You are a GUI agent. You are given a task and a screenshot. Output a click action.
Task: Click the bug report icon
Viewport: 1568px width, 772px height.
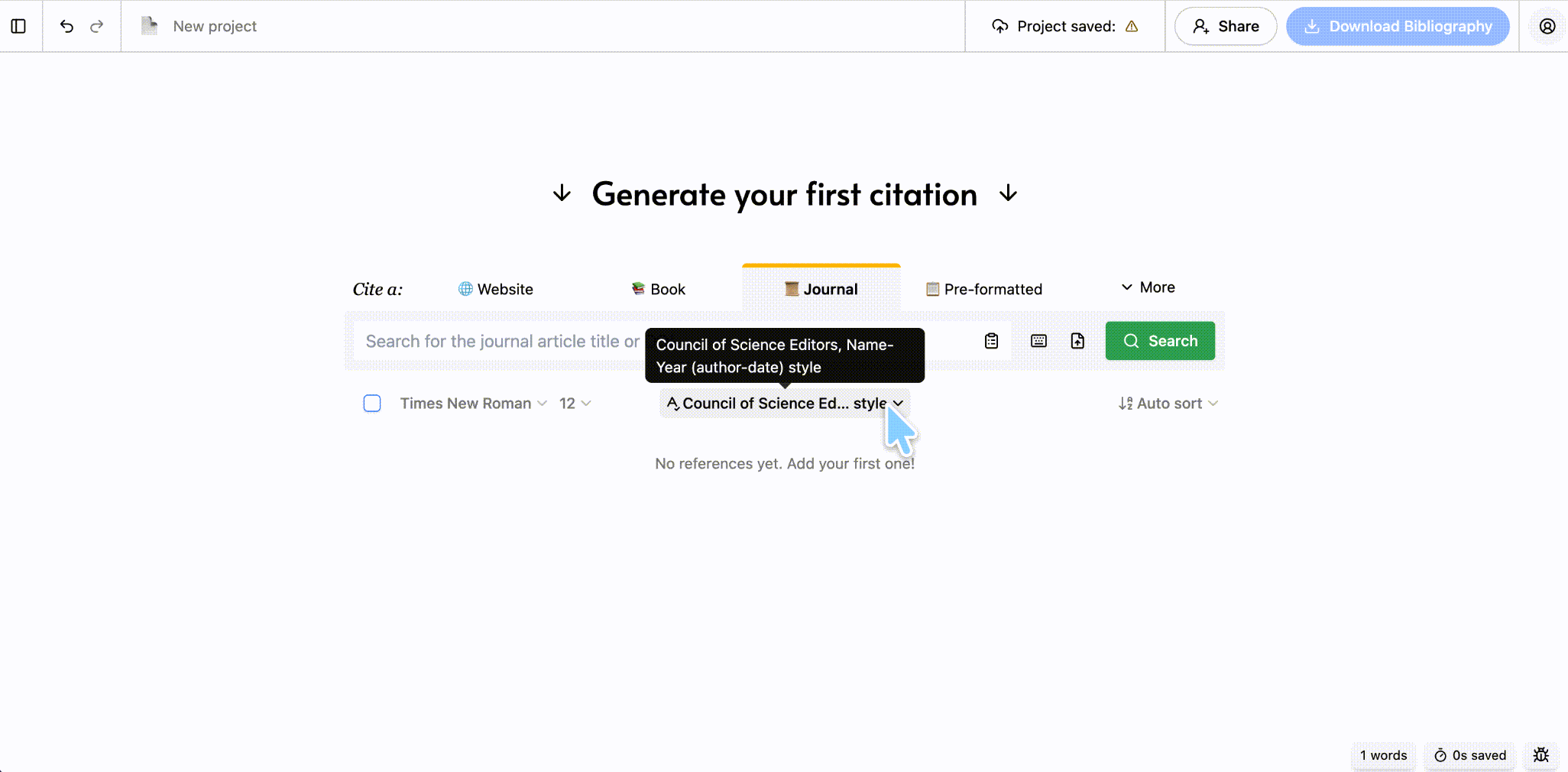pyautogui.click(x=1541, y=755)
